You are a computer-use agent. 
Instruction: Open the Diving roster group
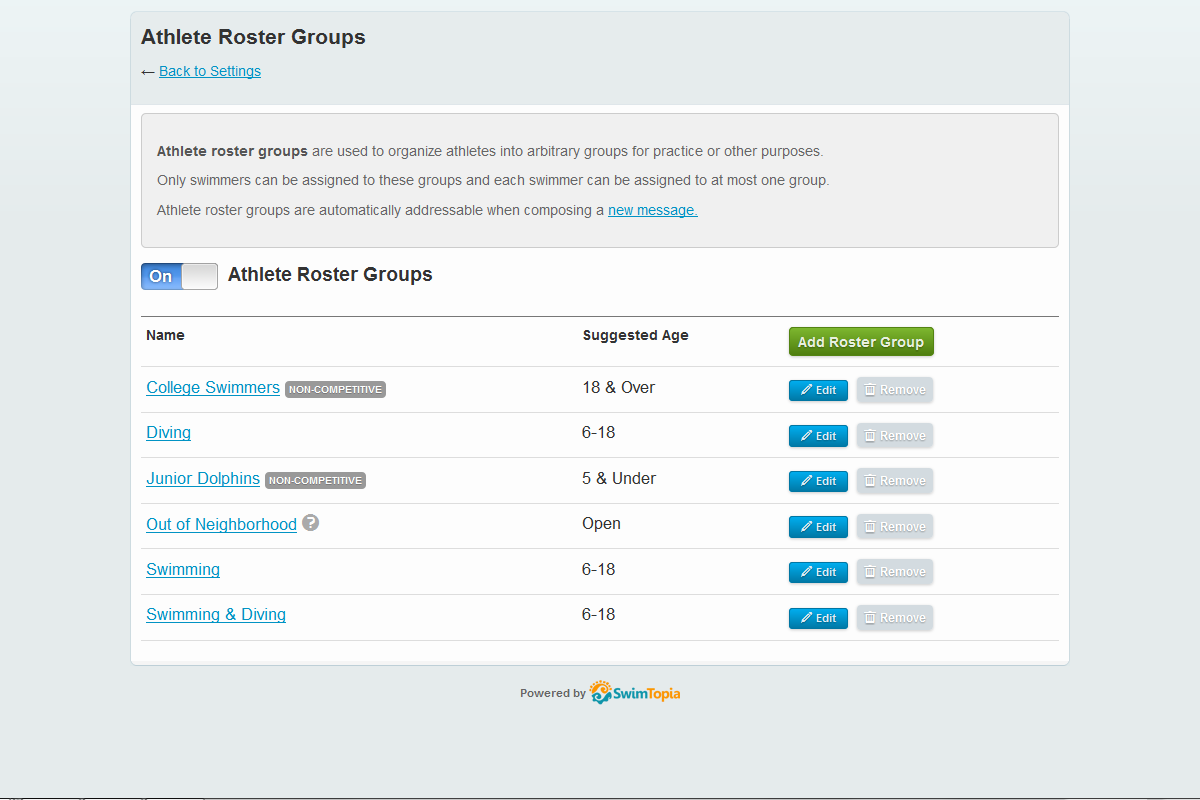[168, 432]
